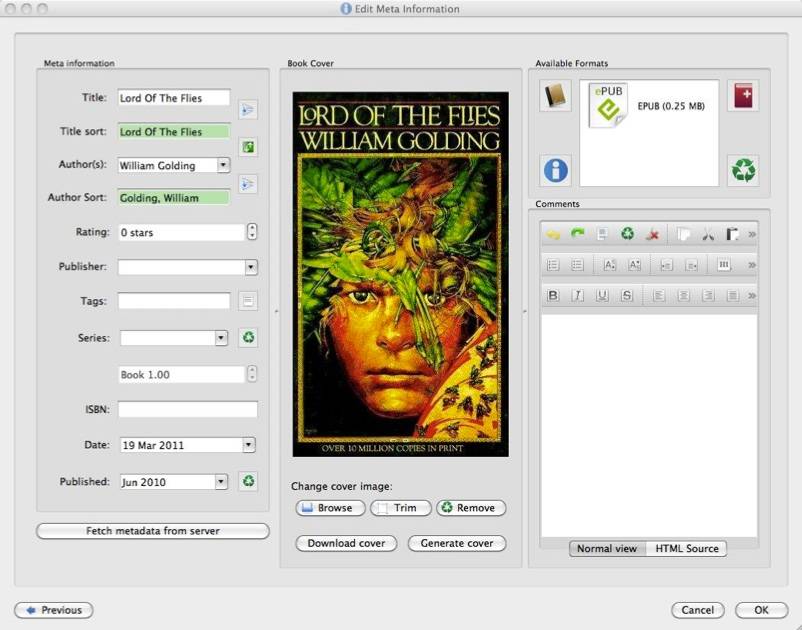Open the Publisher dropdown list
Viewport: 802px width, 630px height.
click(x=250, y=267)
